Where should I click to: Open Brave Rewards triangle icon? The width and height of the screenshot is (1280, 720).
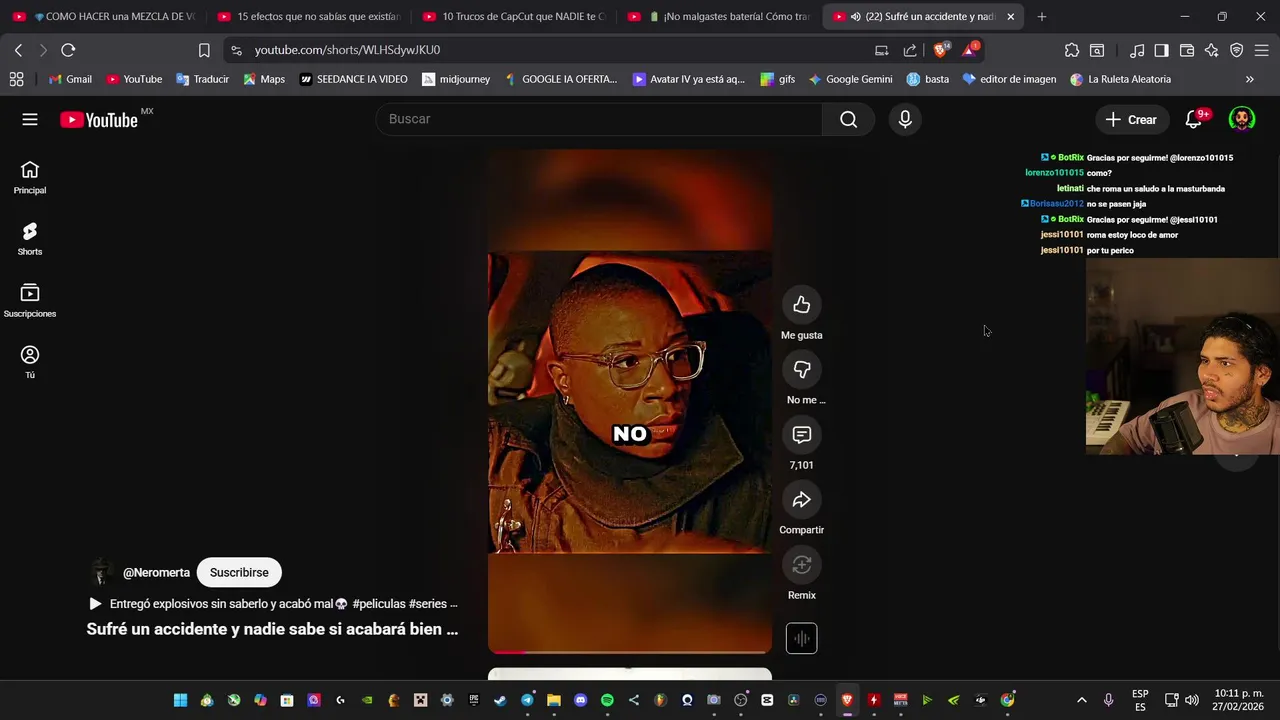970,50
